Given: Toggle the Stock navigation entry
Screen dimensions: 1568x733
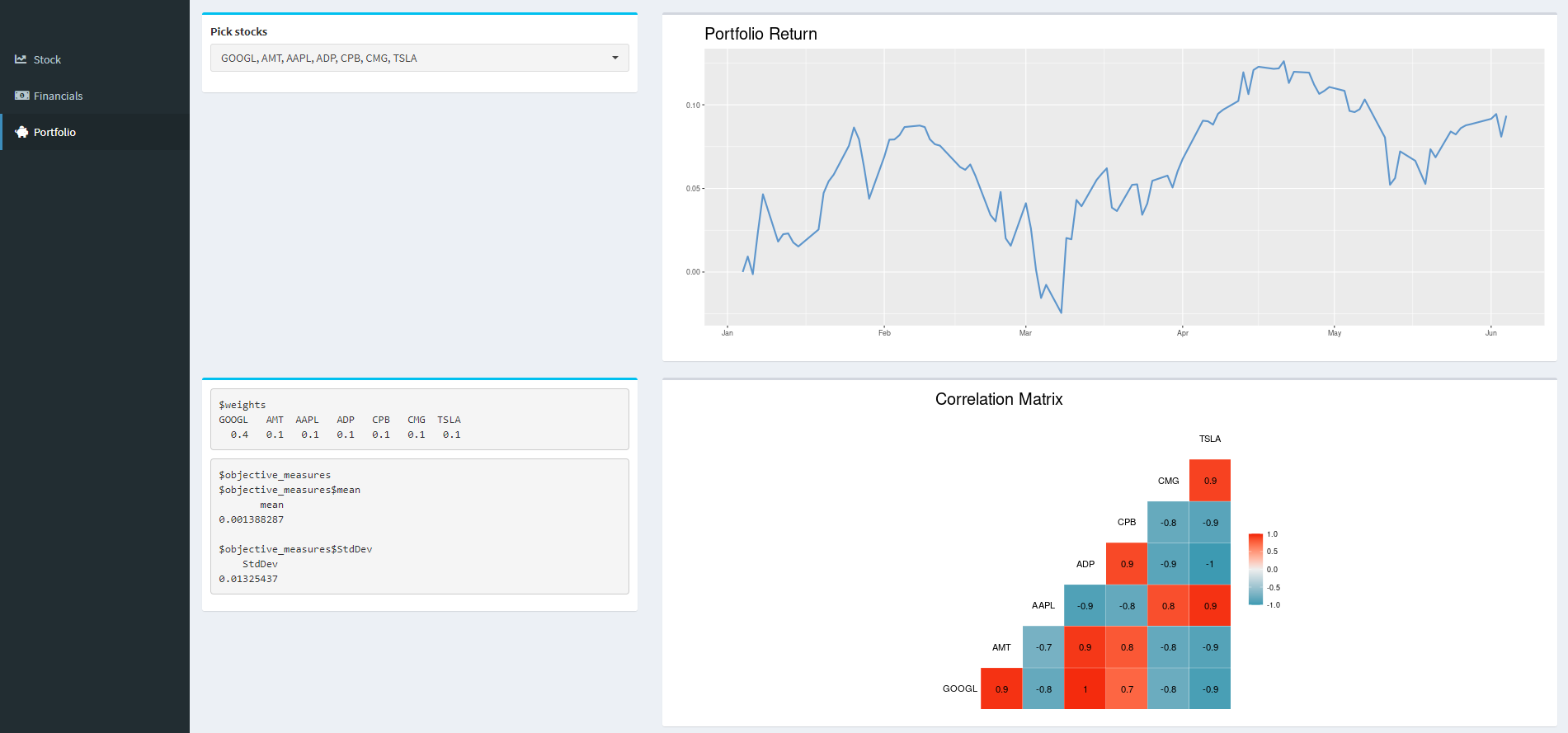Looking at the screenshot, I should [47, 59].
